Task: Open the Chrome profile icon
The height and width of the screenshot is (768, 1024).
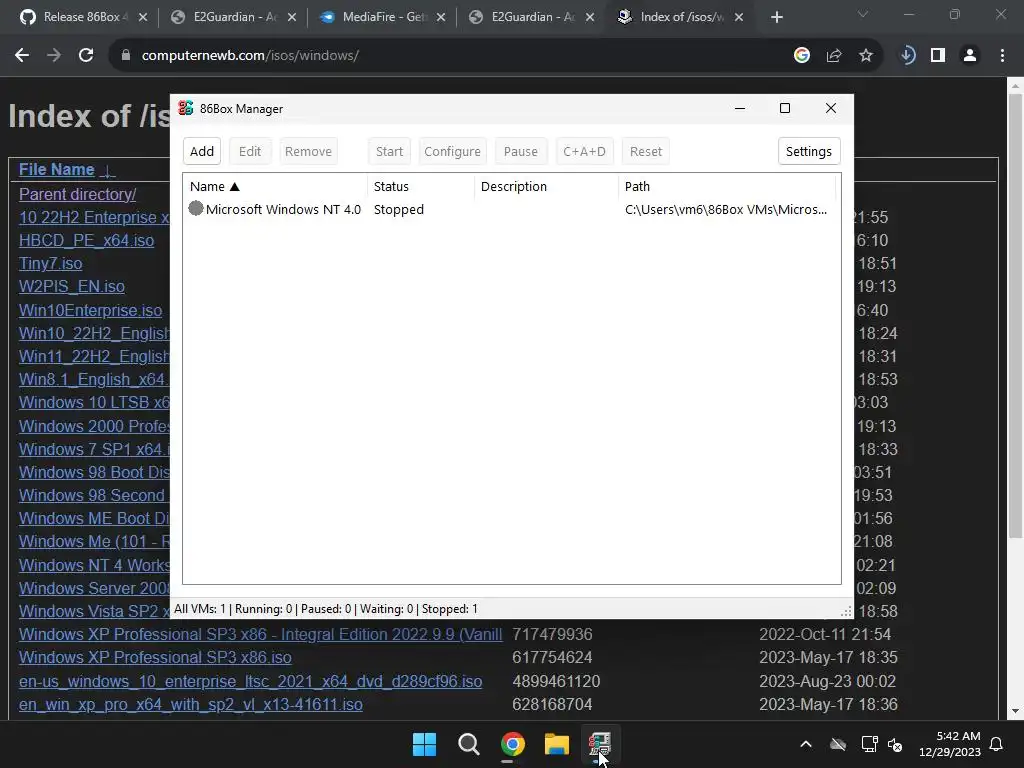Action: (x=970, y=56)
